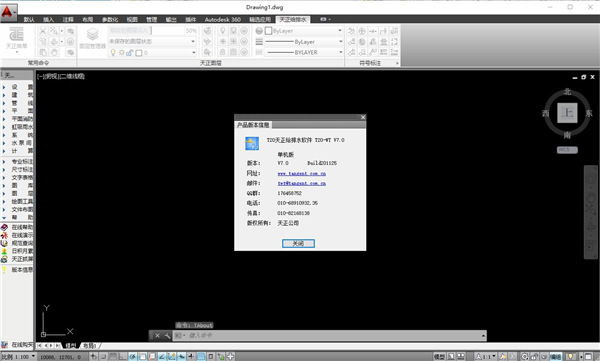Toggle layer on/off lightbulb in layer dropdown
The width and height of the screenshot is (600, 361).
pyautogui.click(x=113, y=52)
